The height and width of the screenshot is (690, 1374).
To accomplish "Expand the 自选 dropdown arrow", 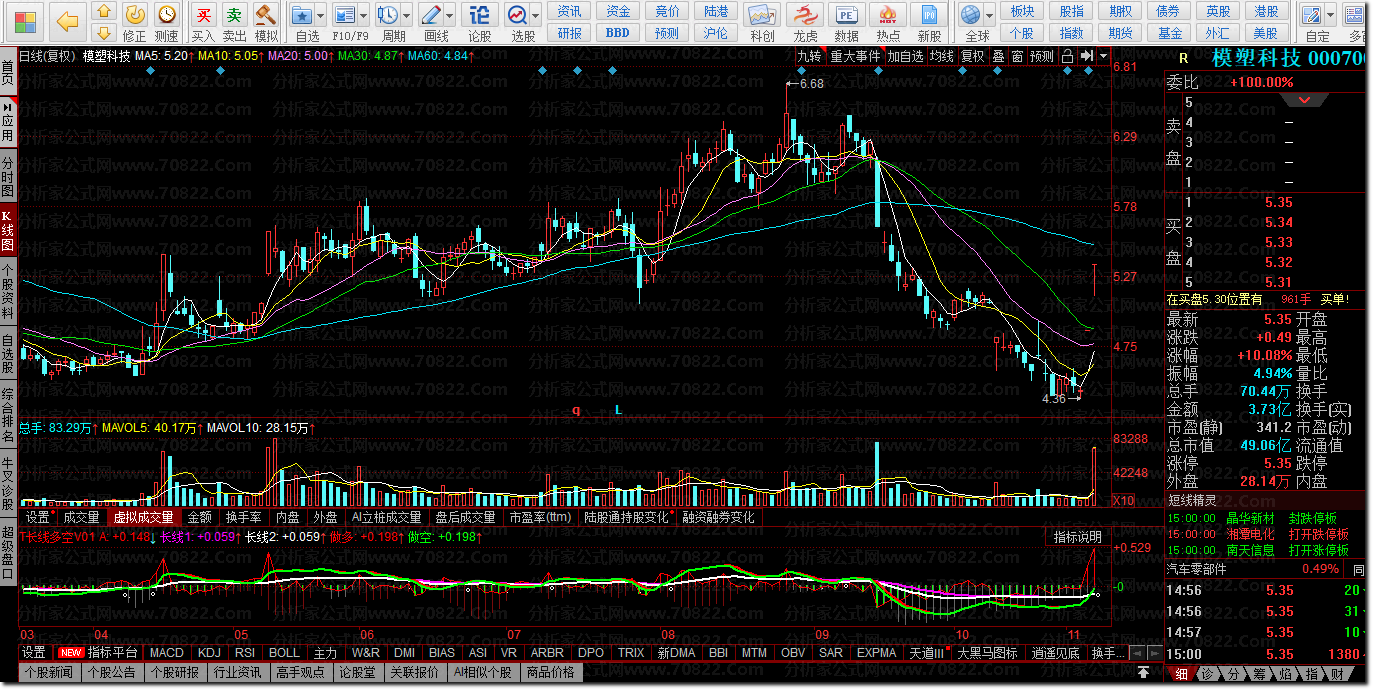I will click(320, 15).
